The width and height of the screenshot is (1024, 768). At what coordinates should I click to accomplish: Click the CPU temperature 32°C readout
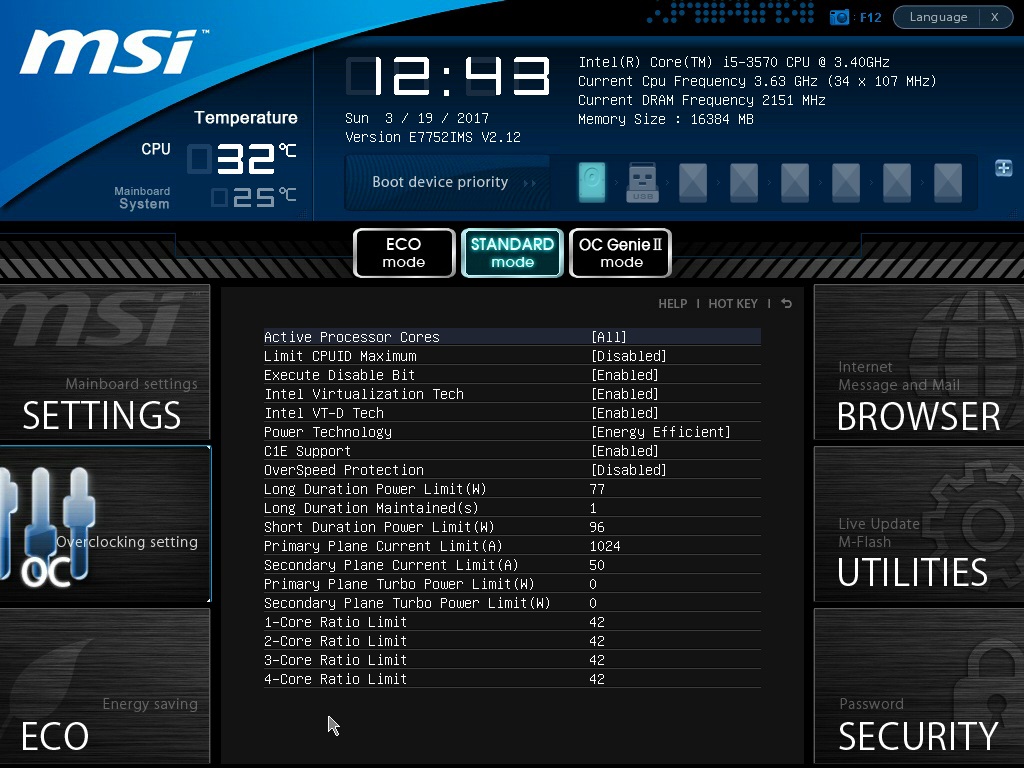pyautogui.click(x=243, y=159)
